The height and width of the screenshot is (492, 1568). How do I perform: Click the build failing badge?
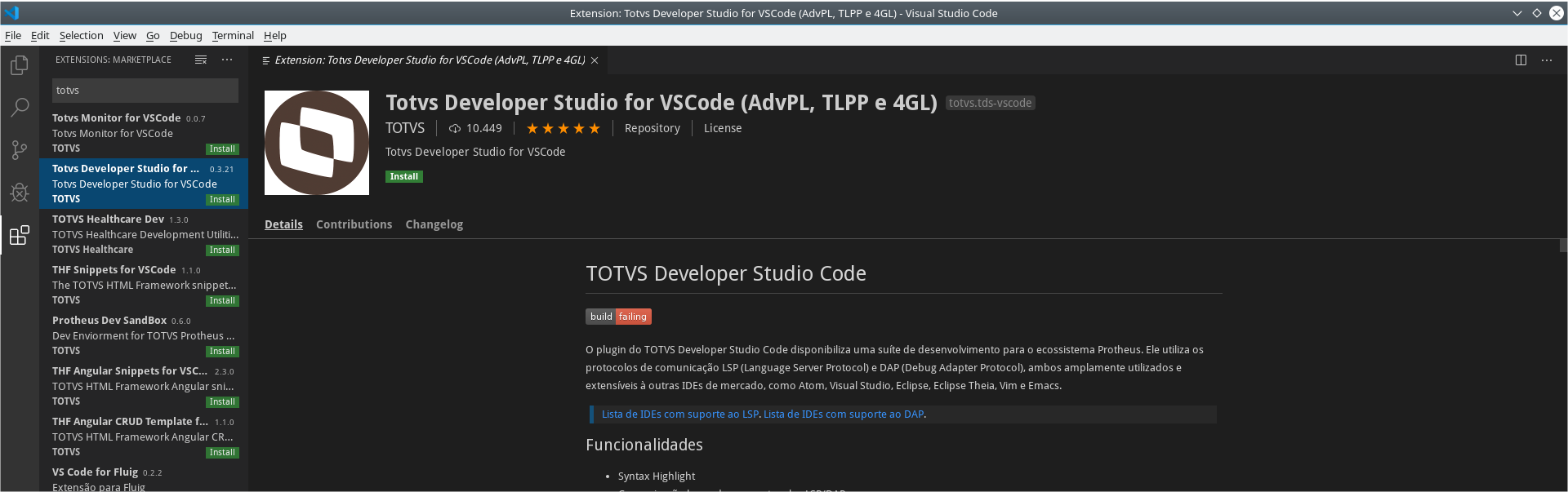click(x=618, y=317)
